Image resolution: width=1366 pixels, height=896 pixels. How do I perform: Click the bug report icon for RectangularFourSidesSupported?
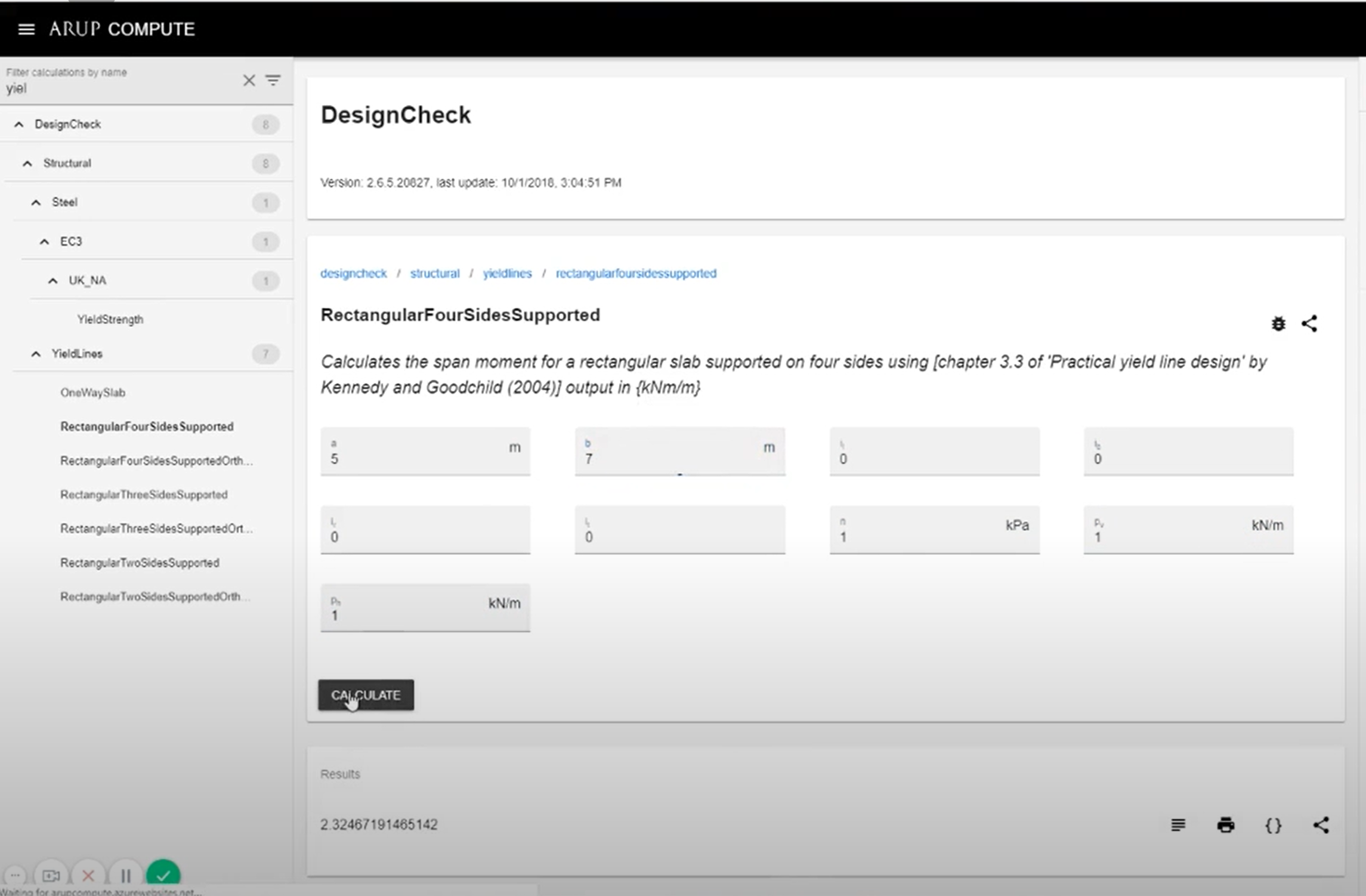pyautogui.click(x=1278, y=324)
